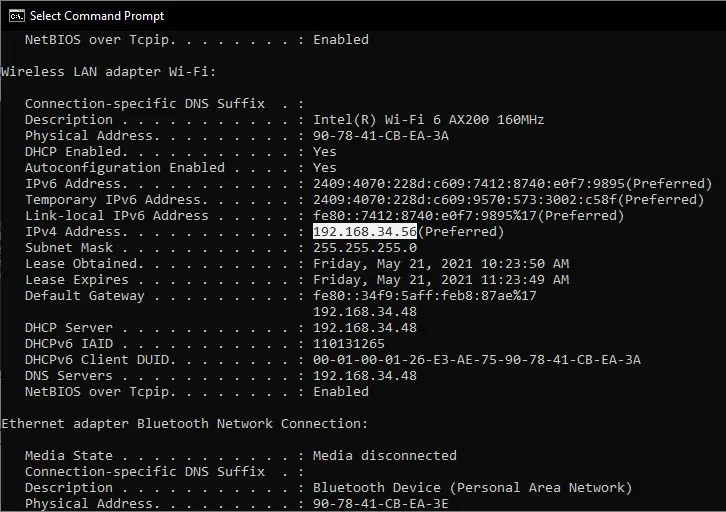Click the DHCPv6 Client DUID value

click(x=477, y=360)
